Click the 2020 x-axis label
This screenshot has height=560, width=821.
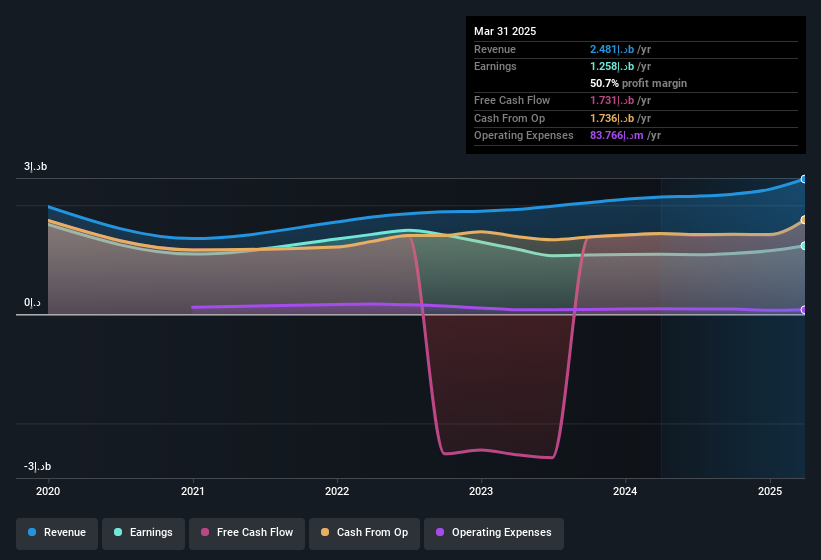[48, 491]
